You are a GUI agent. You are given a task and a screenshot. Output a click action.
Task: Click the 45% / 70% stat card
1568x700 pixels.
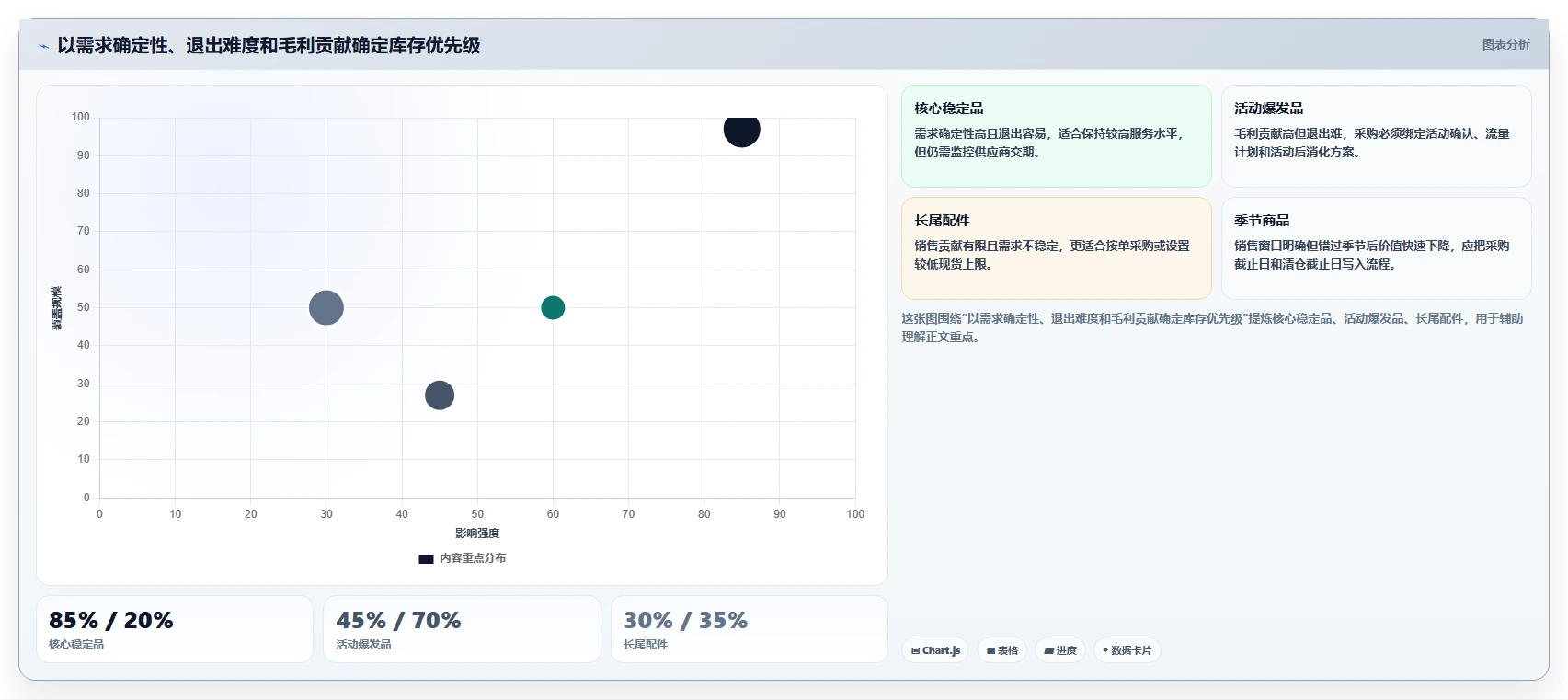click(x=462, y=629)
